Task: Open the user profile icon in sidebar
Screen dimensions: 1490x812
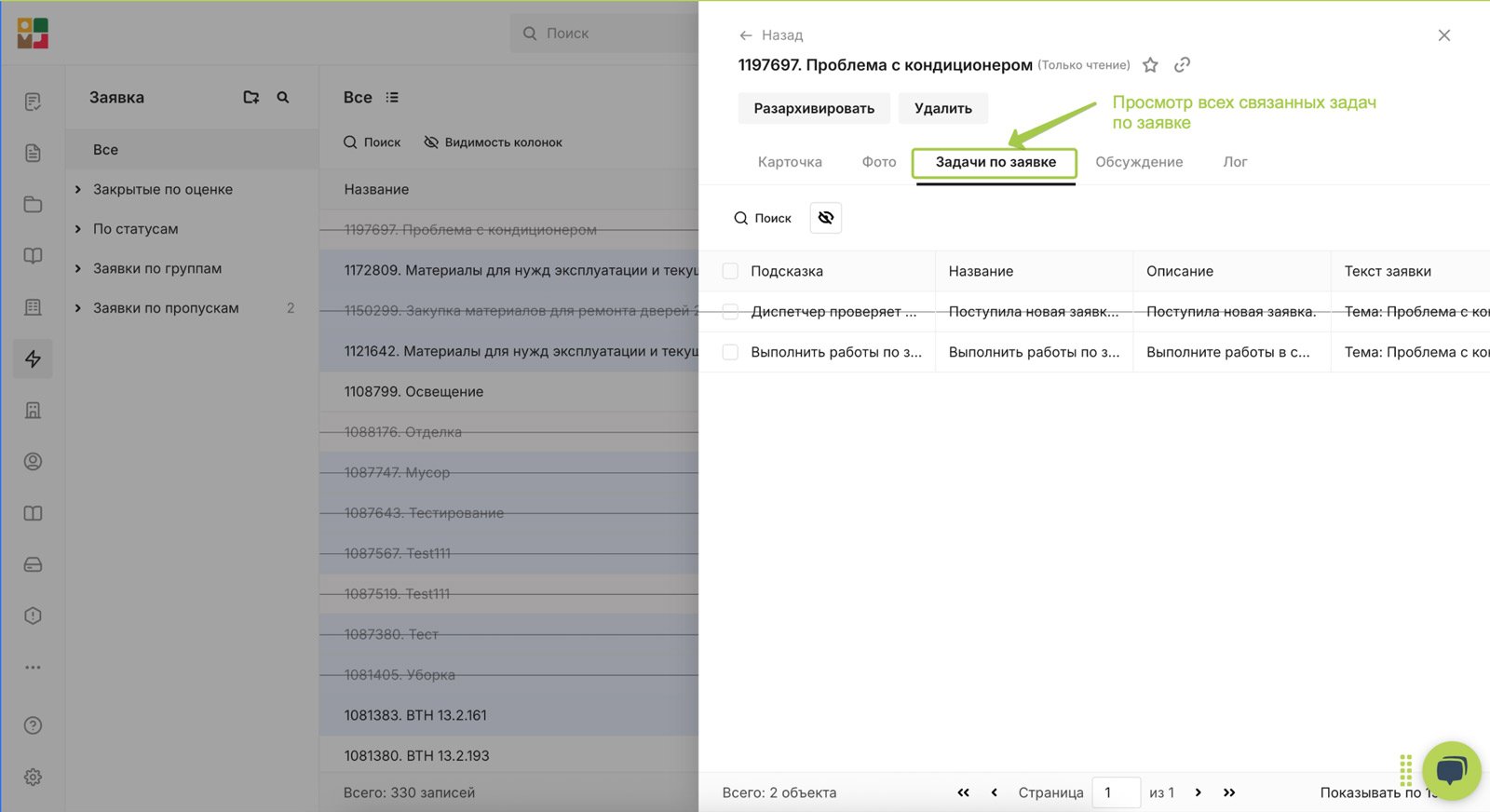Action: coord(33,462)
